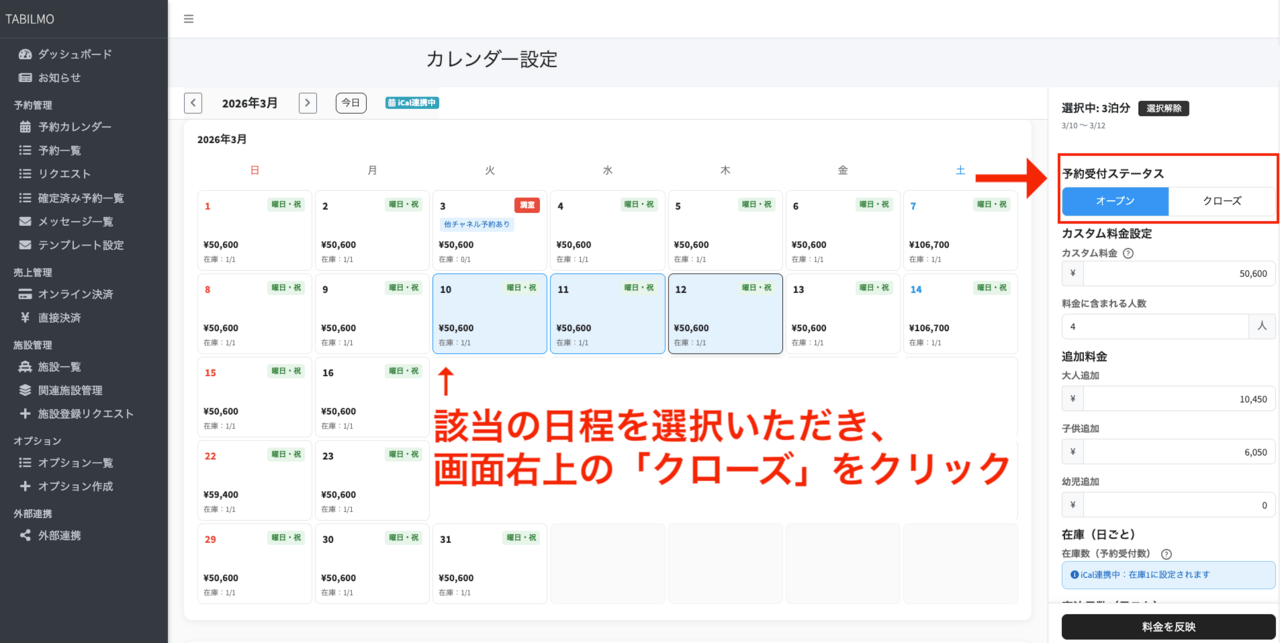Viewport: 1280px width, 643px height.
Task: Click the オンライン決済 credit card icon
Action: [25, 294]
